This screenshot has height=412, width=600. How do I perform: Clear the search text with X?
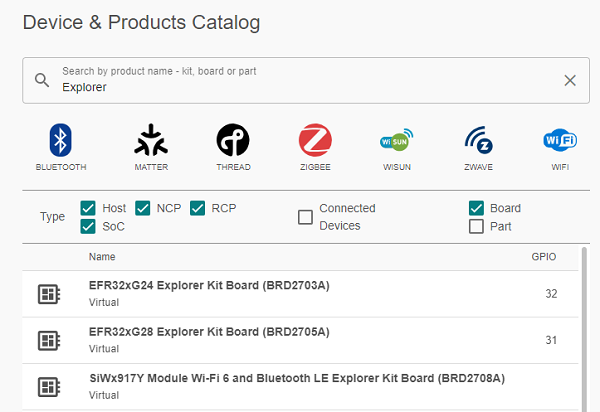click(x=570, y=80)
